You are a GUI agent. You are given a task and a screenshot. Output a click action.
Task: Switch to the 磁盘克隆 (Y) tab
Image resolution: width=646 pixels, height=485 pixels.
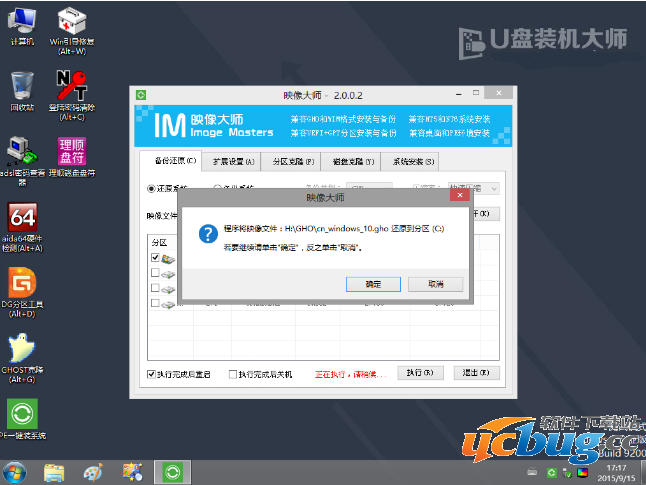(x=353, y=162)
